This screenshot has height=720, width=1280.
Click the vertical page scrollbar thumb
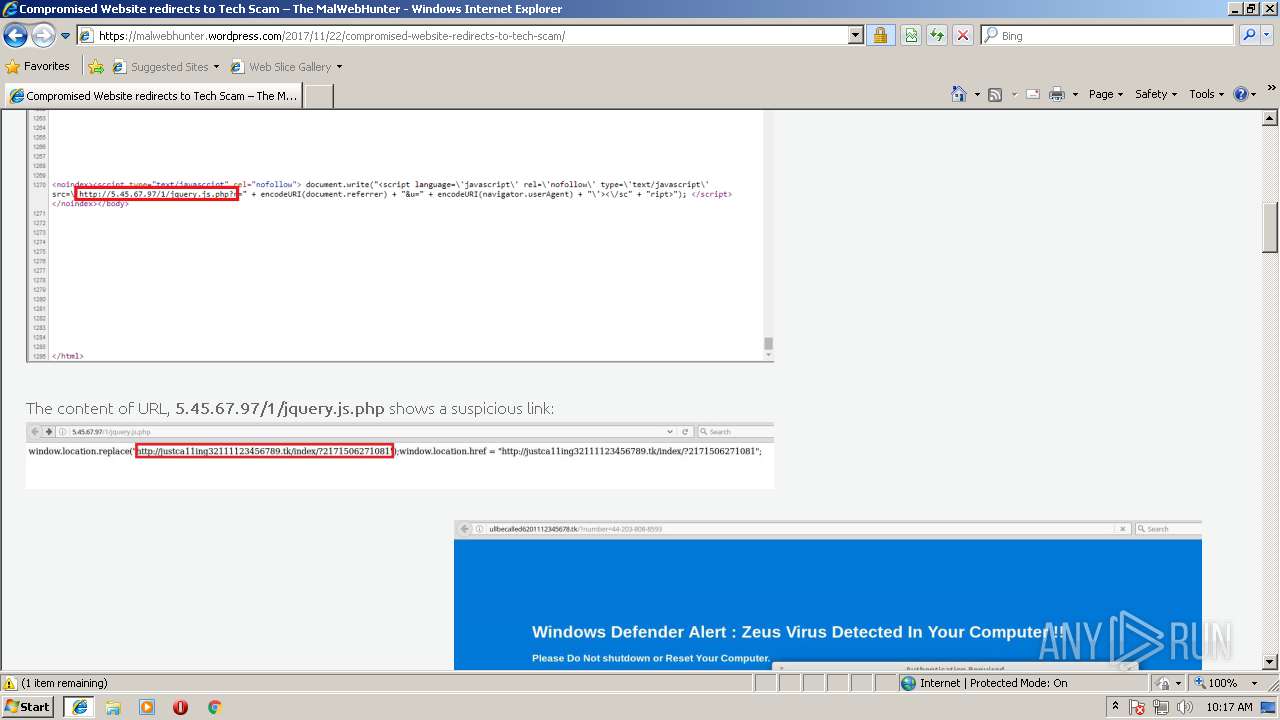1271,228
